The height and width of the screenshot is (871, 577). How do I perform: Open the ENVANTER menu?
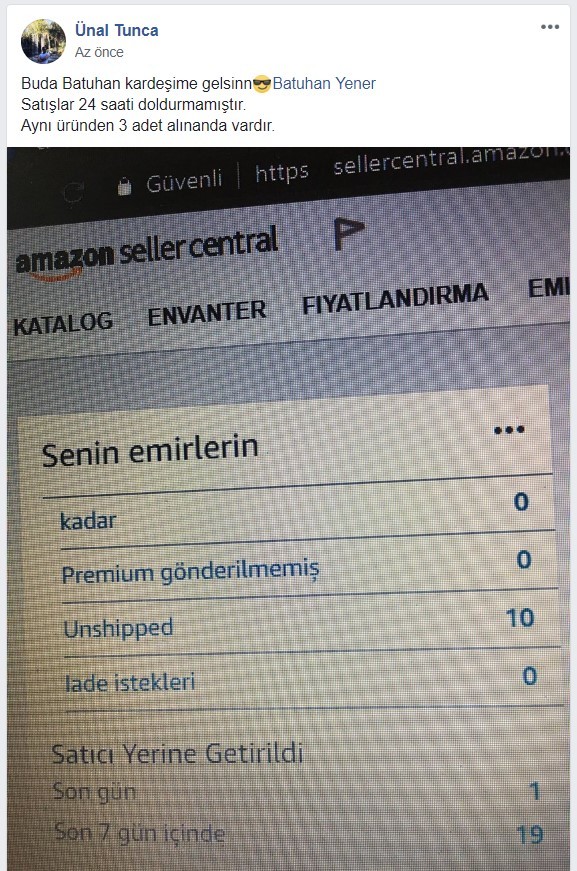(207, 312)
